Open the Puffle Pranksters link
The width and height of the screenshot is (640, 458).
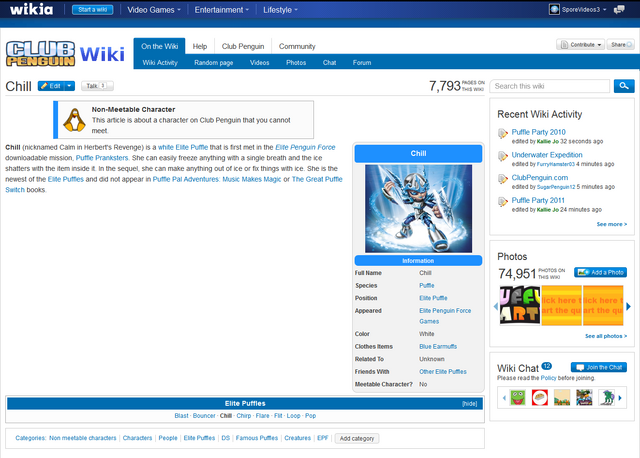click(102, 158)
